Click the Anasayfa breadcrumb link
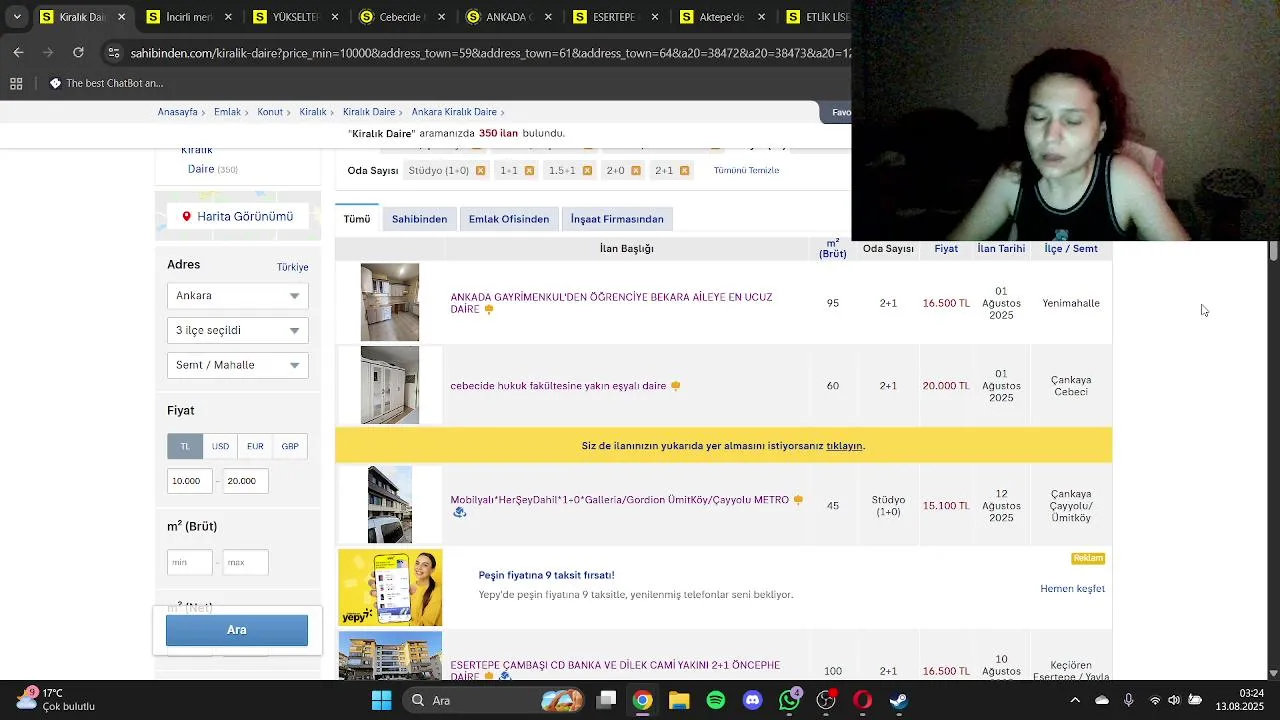 [177, 112]
